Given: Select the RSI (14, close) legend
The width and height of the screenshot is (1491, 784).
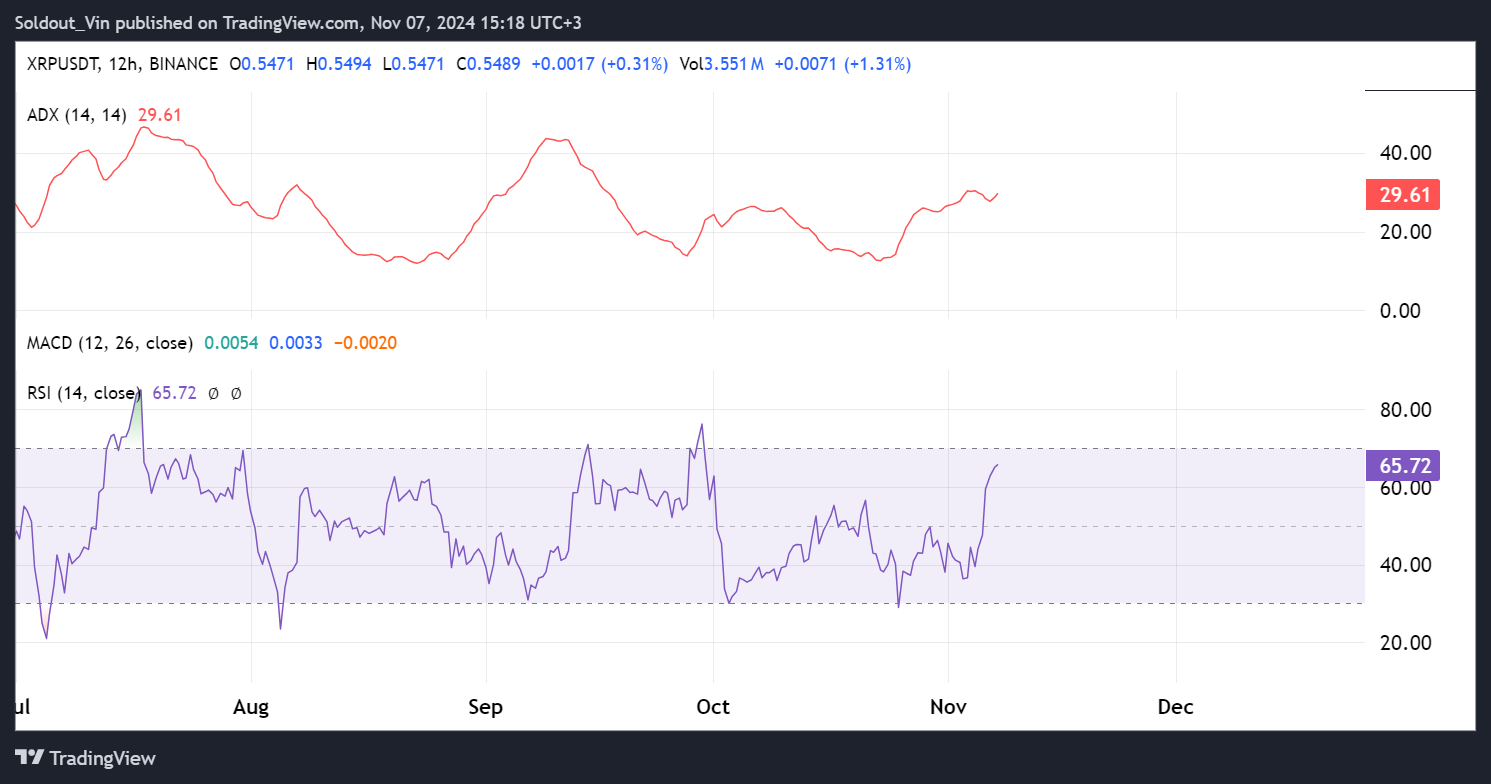Looking at the screenshot, I should [x=84, y=394].
